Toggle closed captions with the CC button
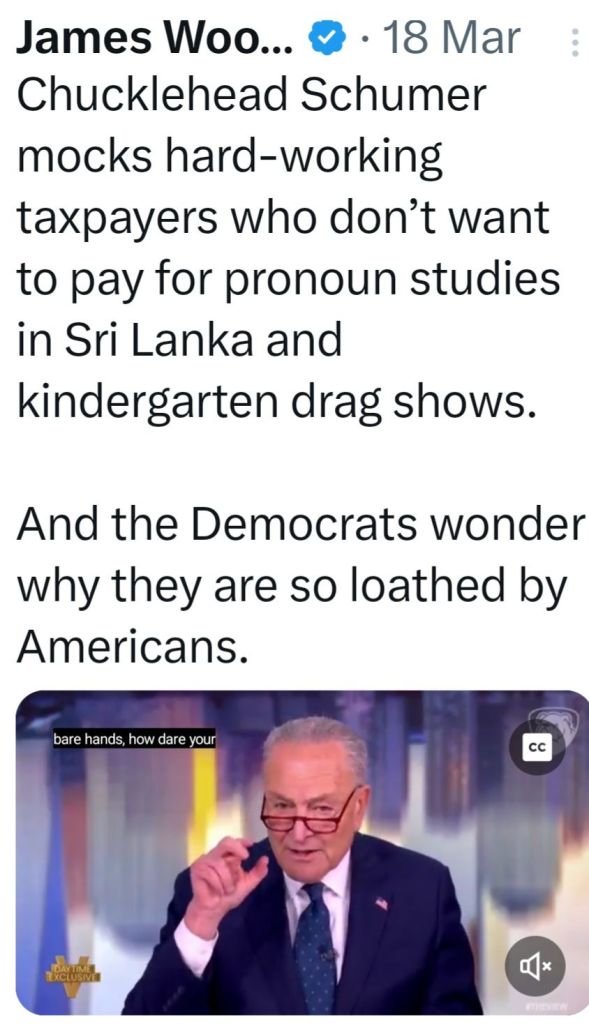The height and width of the screenshot is (1024, 589). pyautogui.click(x=536, y=748)
